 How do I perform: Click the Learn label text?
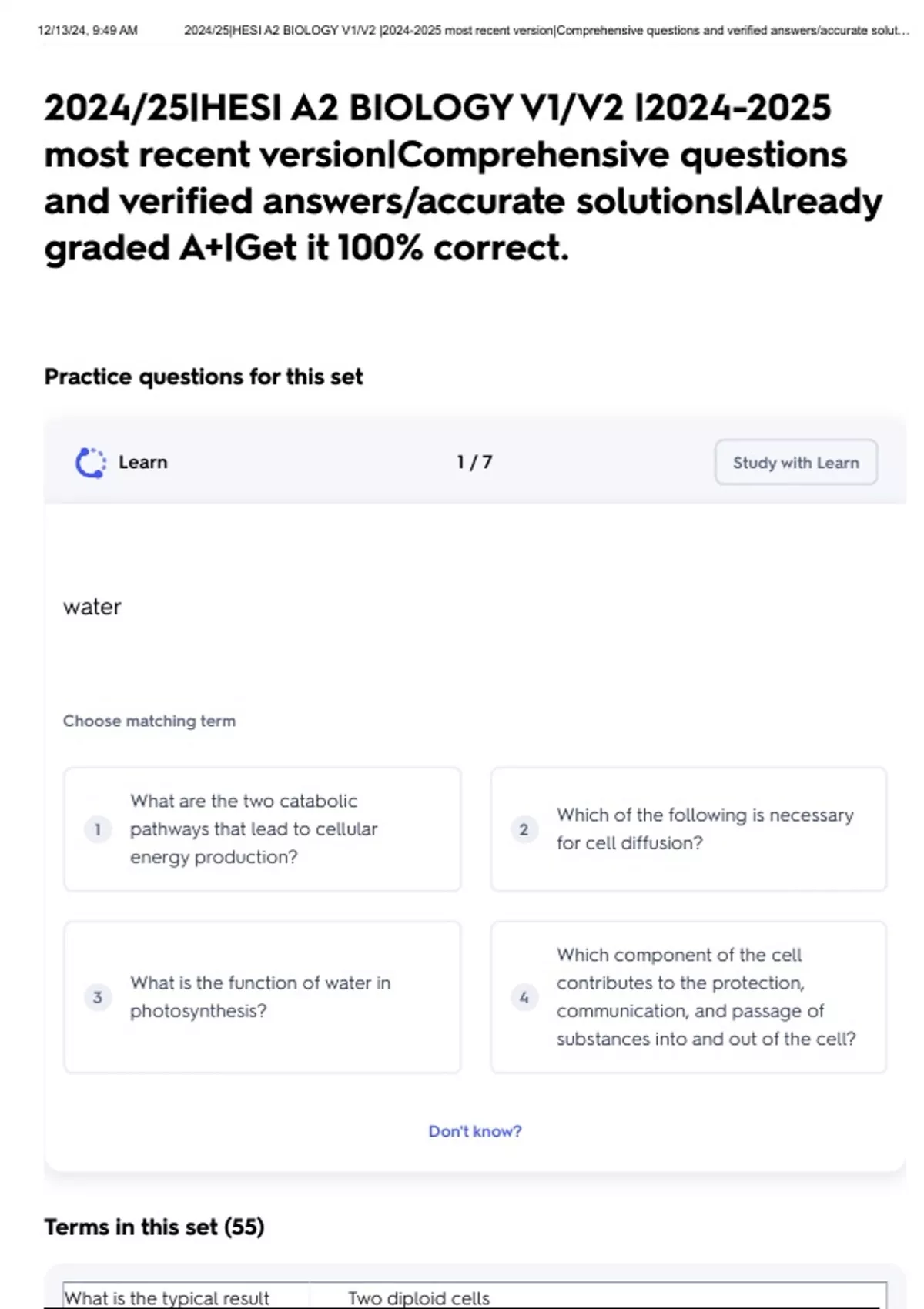coord(142,462)
